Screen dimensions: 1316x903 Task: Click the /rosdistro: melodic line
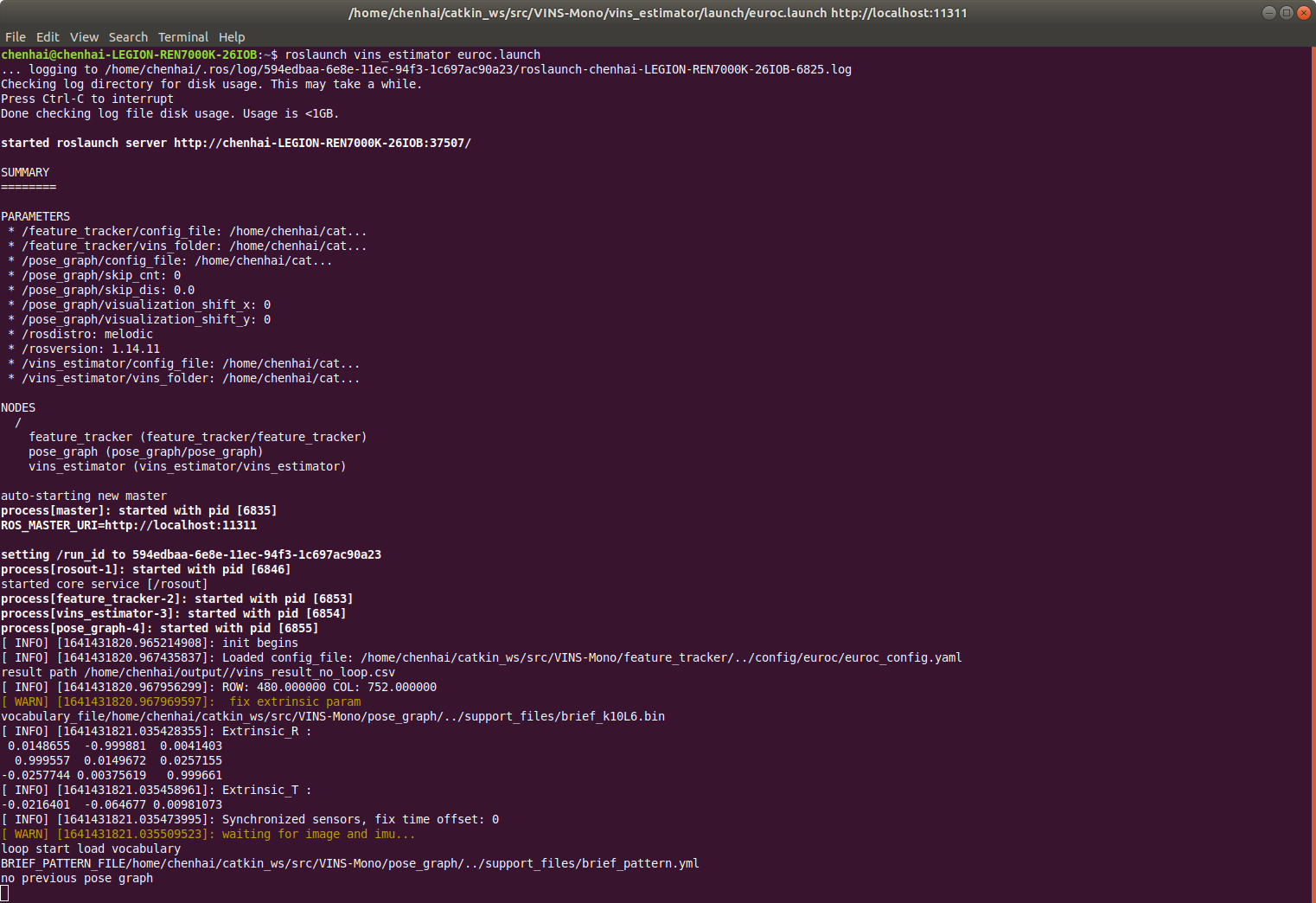(x=80, y=334)
